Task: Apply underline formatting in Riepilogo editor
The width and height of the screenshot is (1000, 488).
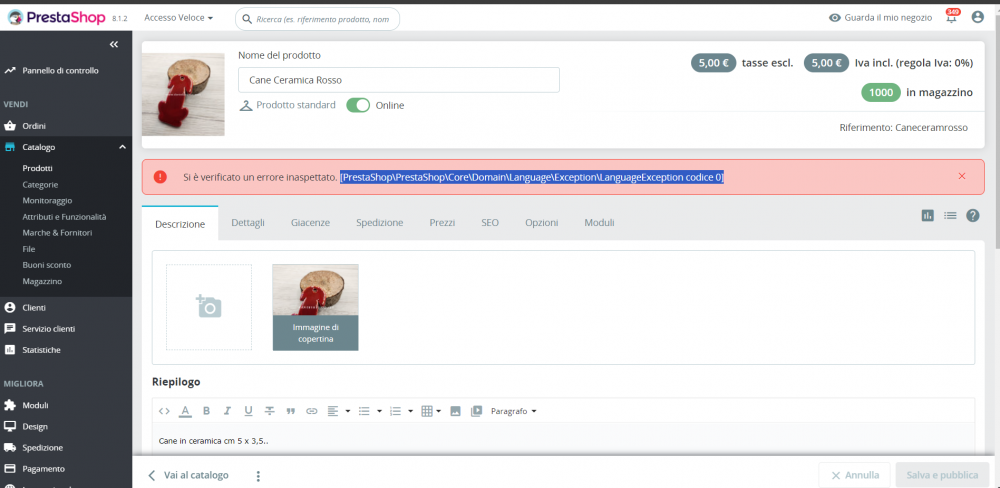Action: pos(248,411)
